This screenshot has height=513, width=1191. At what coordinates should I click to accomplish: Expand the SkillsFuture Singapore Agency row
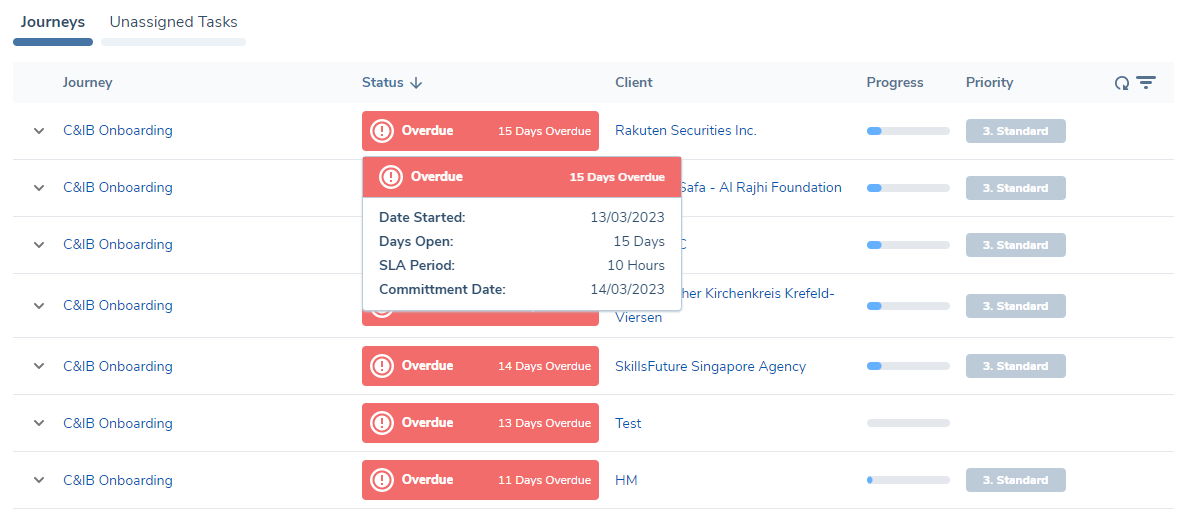[x=39, y=366]
